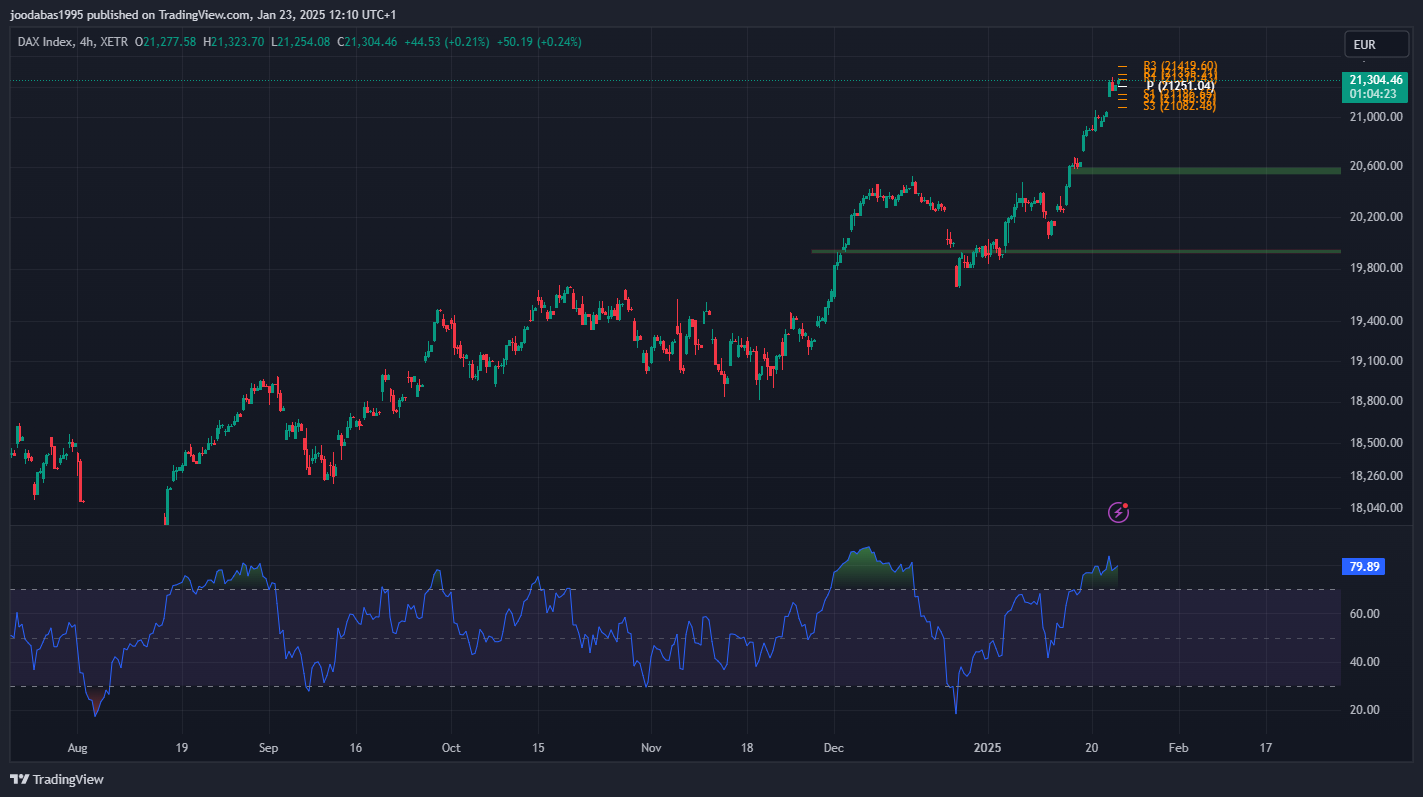Click the TradingView logo
The image size is (1423, 797).
(x=57, y=779)
